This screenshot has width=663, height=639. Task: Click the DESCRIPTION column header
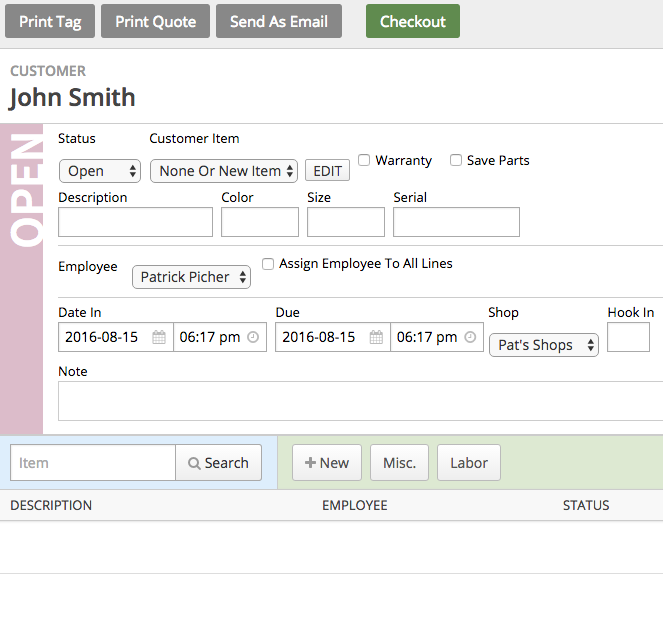(x=51, y=505)
